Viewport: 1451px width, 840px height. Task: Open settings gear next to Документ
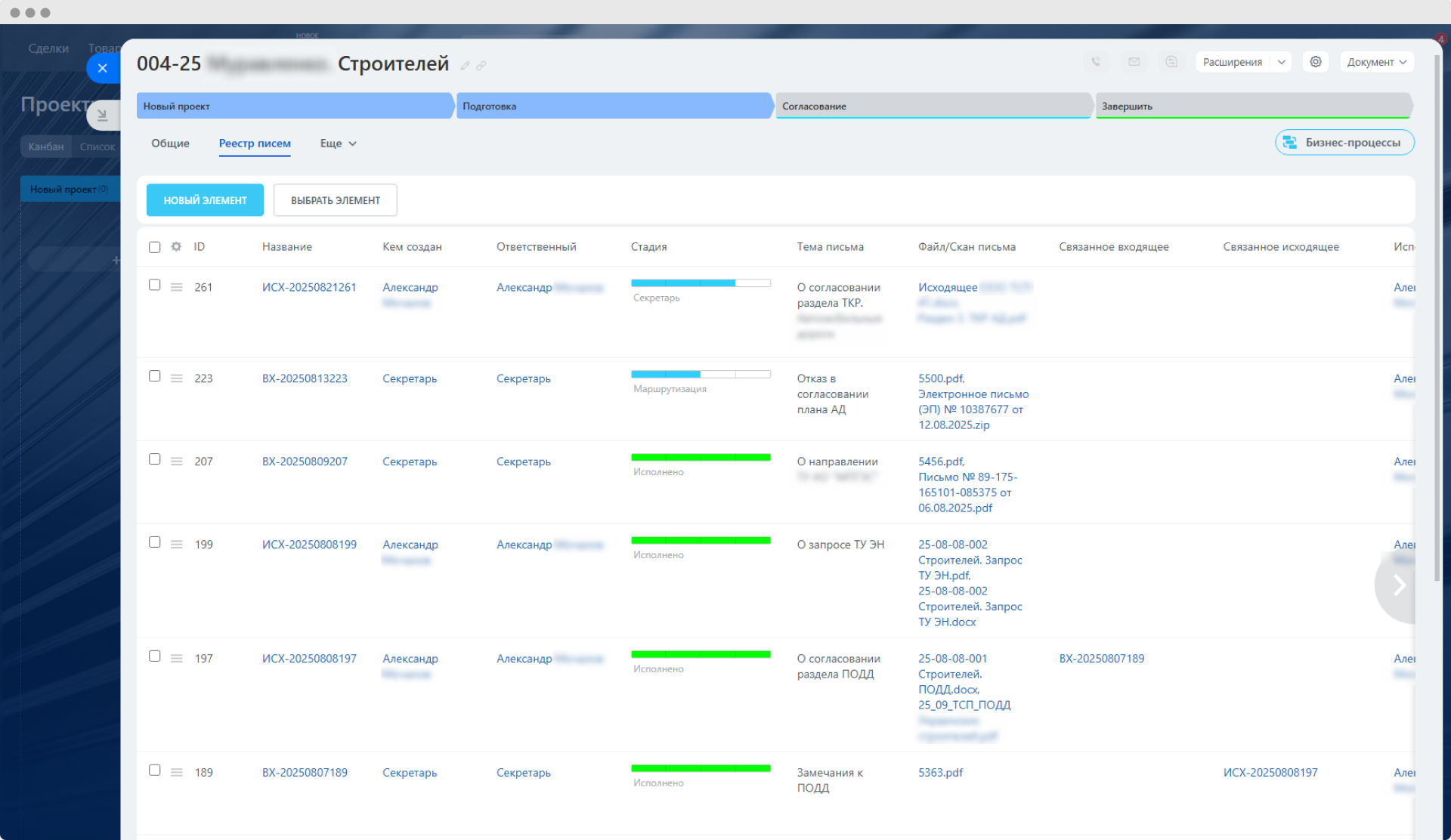pyautogui.click(x=1316, y=62)
